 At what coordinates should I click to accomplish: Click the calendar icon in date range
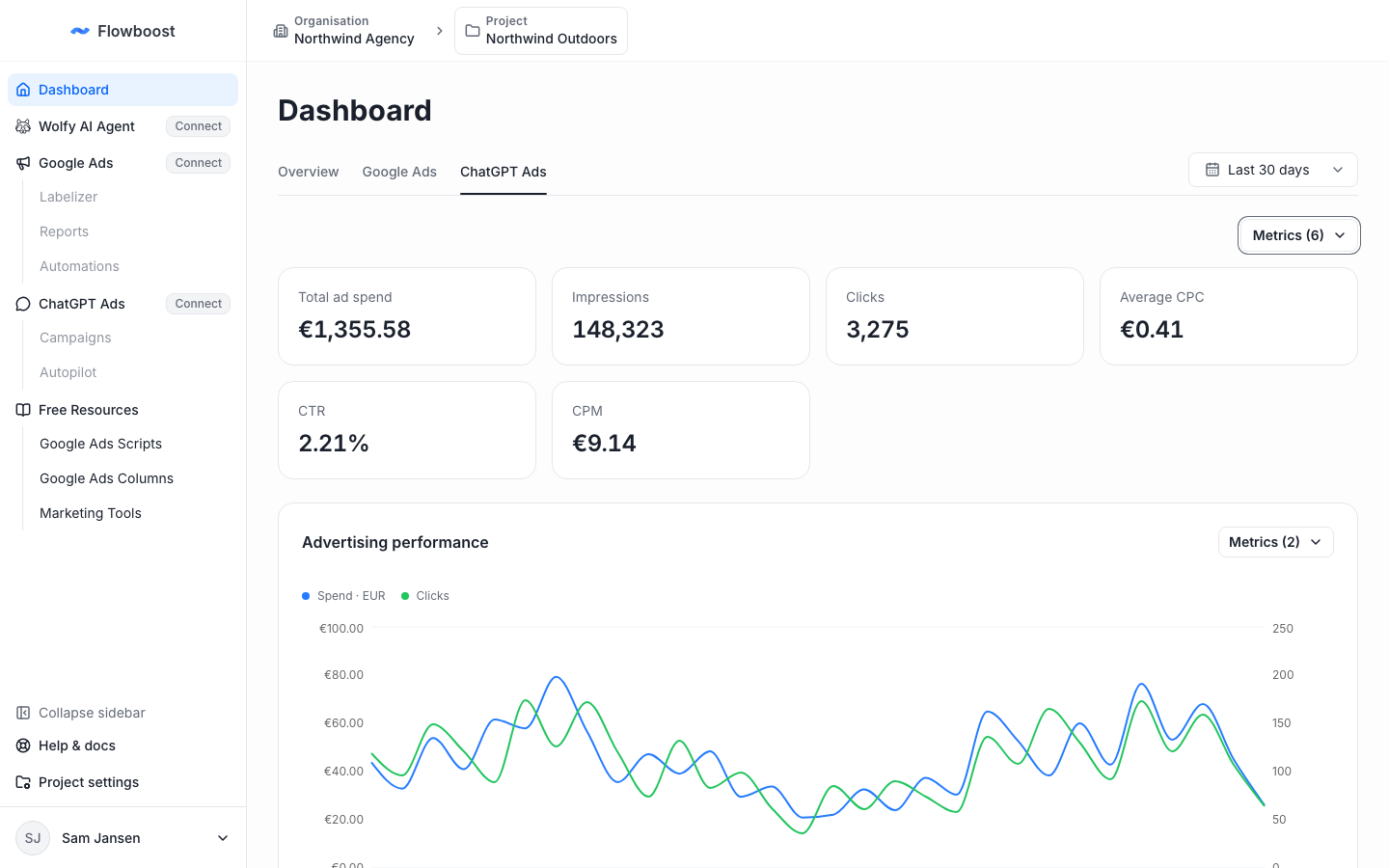click(1212, 170)
